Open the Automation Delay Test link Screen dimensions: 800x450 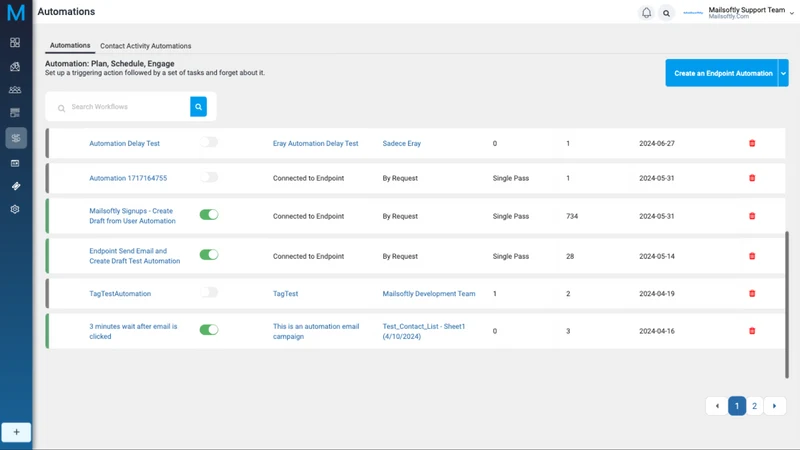coord(124,143)
